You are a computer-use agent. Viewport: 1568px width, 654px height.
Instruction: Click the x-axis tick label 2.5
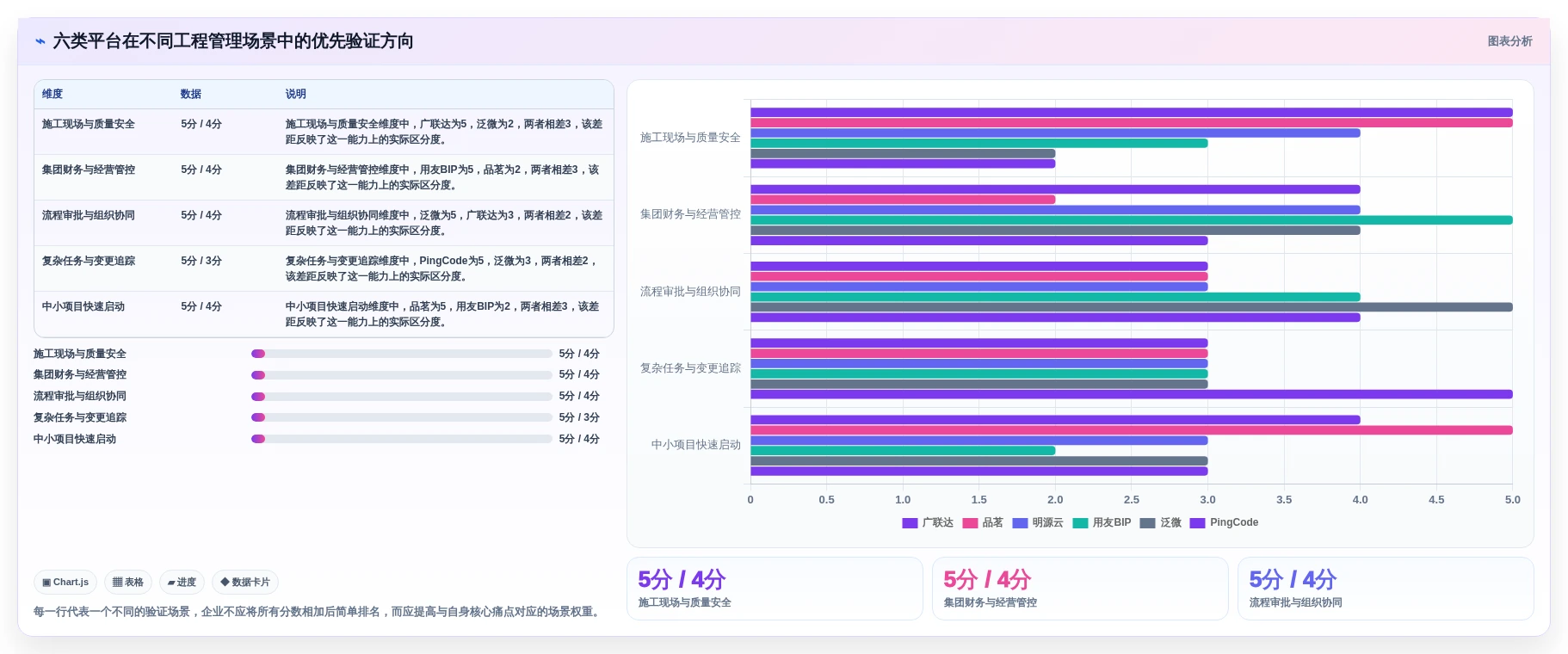(x=1132, y=500)
